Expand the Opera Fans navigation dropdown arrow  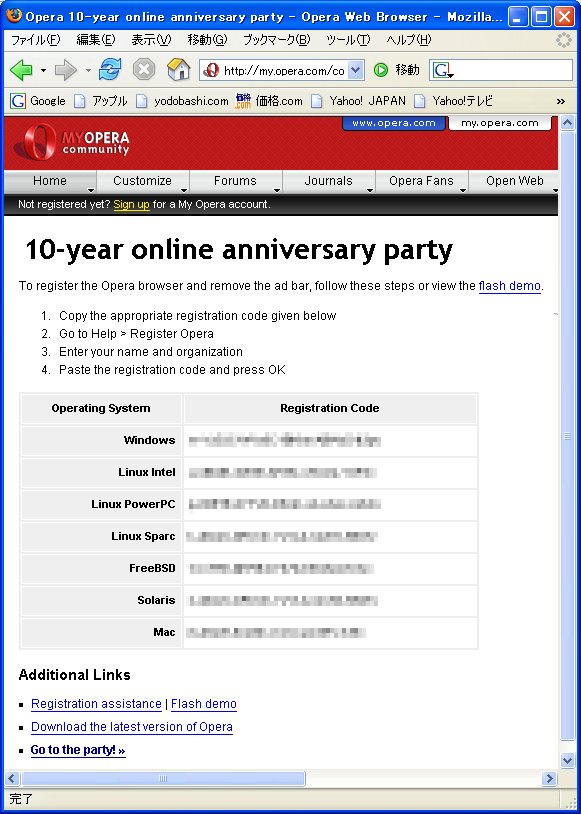click(463, 189)
